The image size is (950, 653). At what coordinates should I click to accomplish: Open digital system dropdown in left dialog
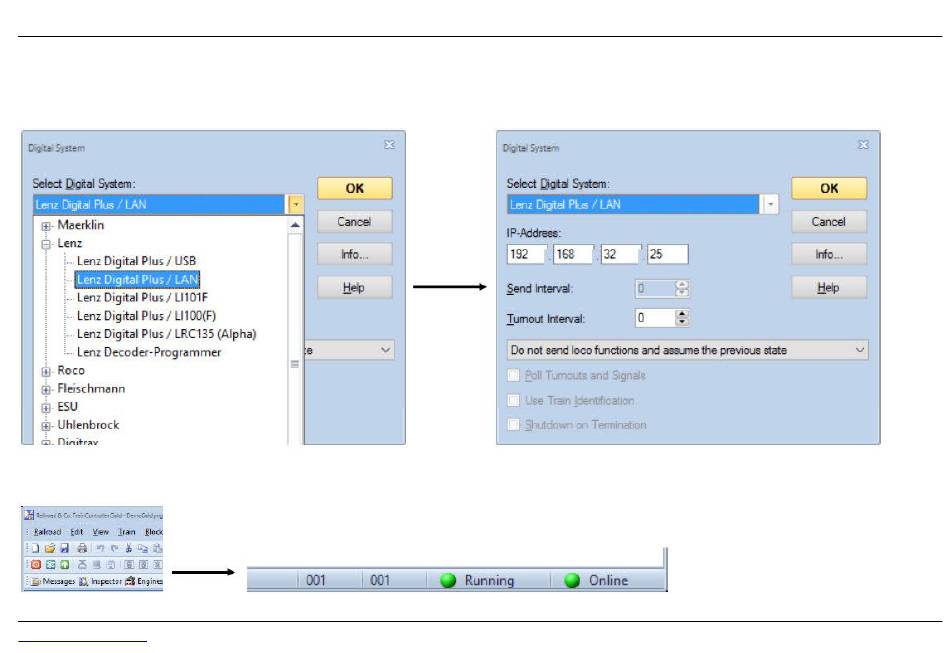pyautogui.click(x=296, y=205)
